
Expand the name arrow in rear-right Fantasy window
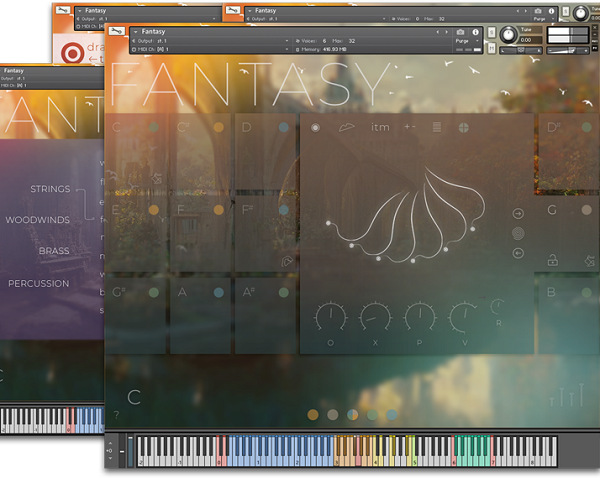(x=249, y=11)
